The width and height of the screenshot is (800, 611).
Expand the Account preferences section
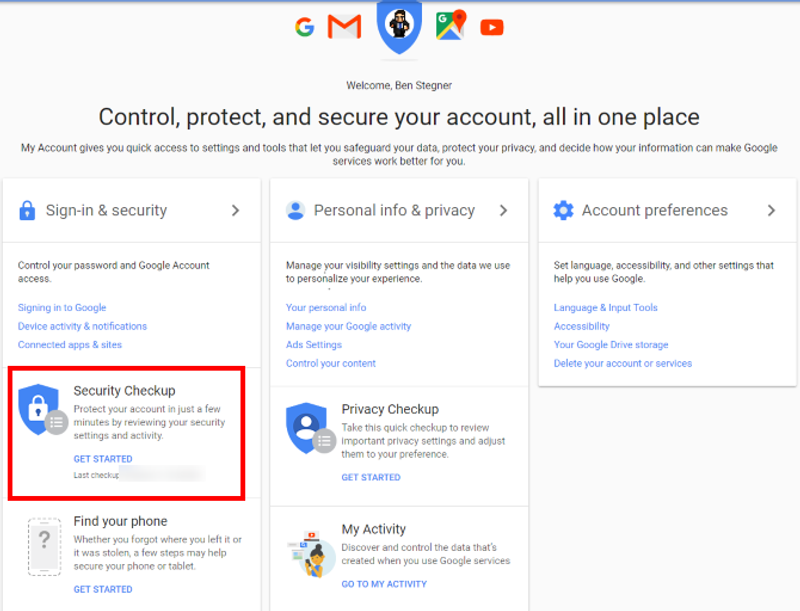(x=771, y=211)
